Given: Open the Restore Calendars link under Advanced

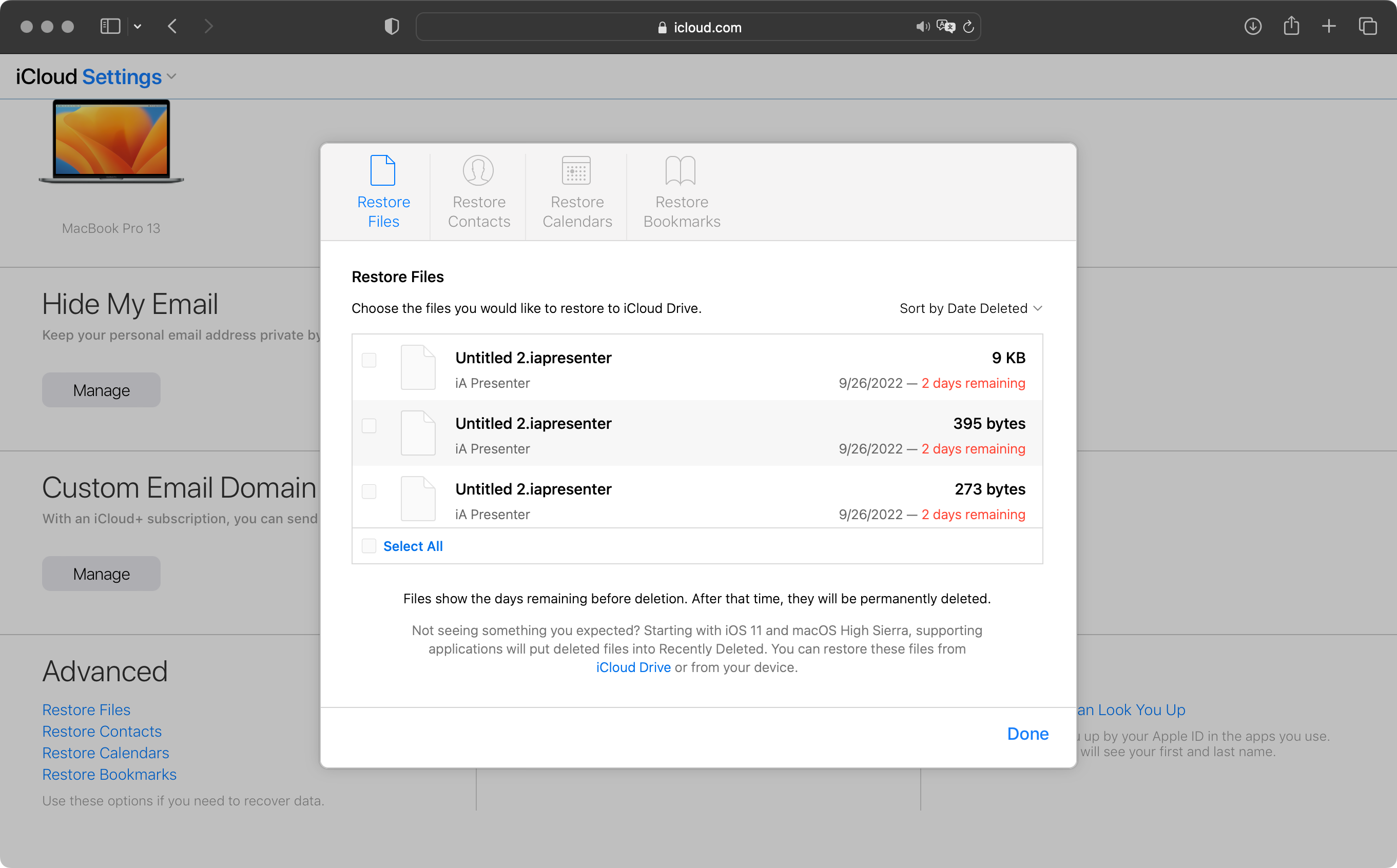Looking at the screenshot, I should click(x=106, y=753).
